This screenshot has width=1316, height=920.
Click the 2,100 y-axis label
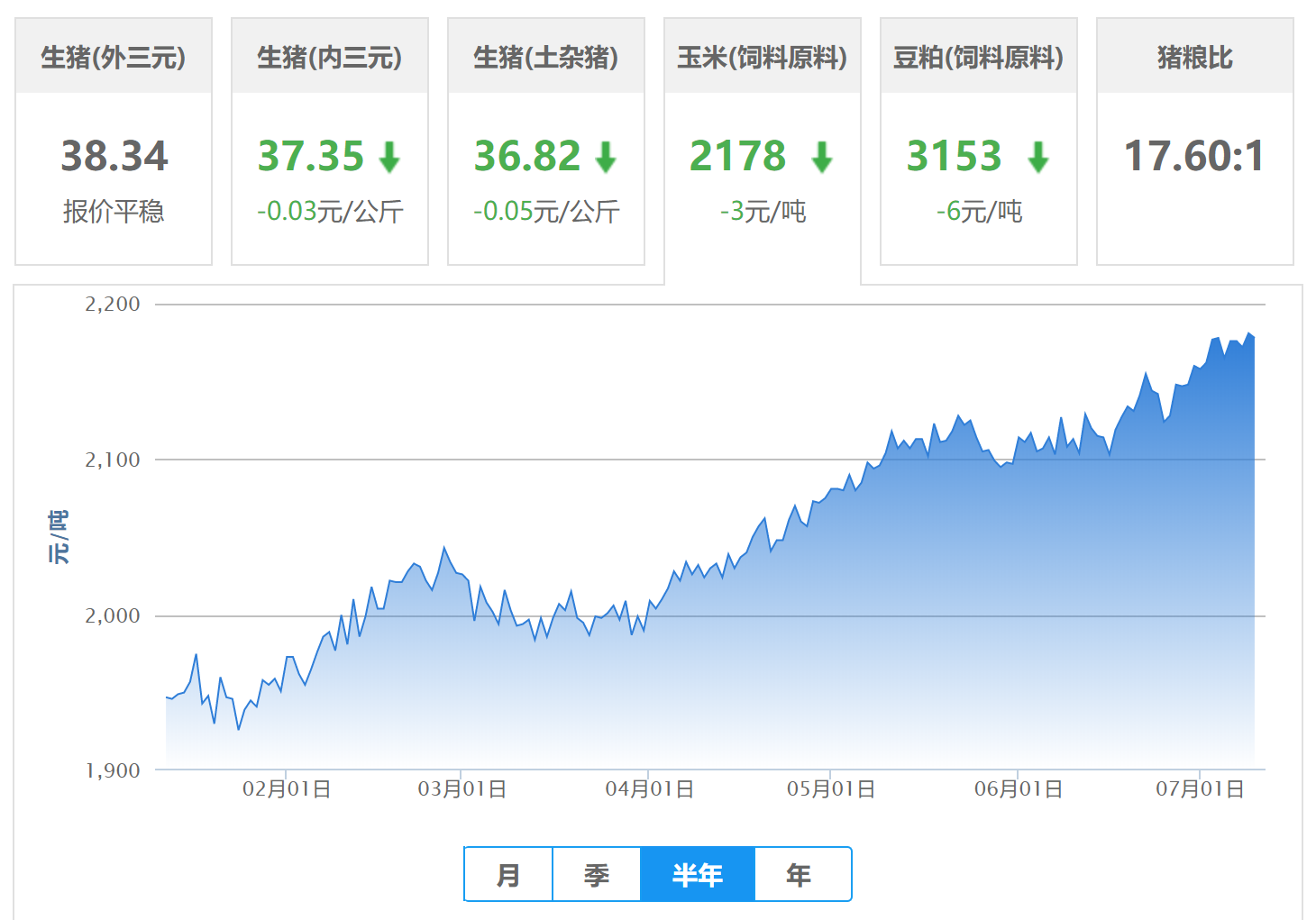[x=113, y=460]
